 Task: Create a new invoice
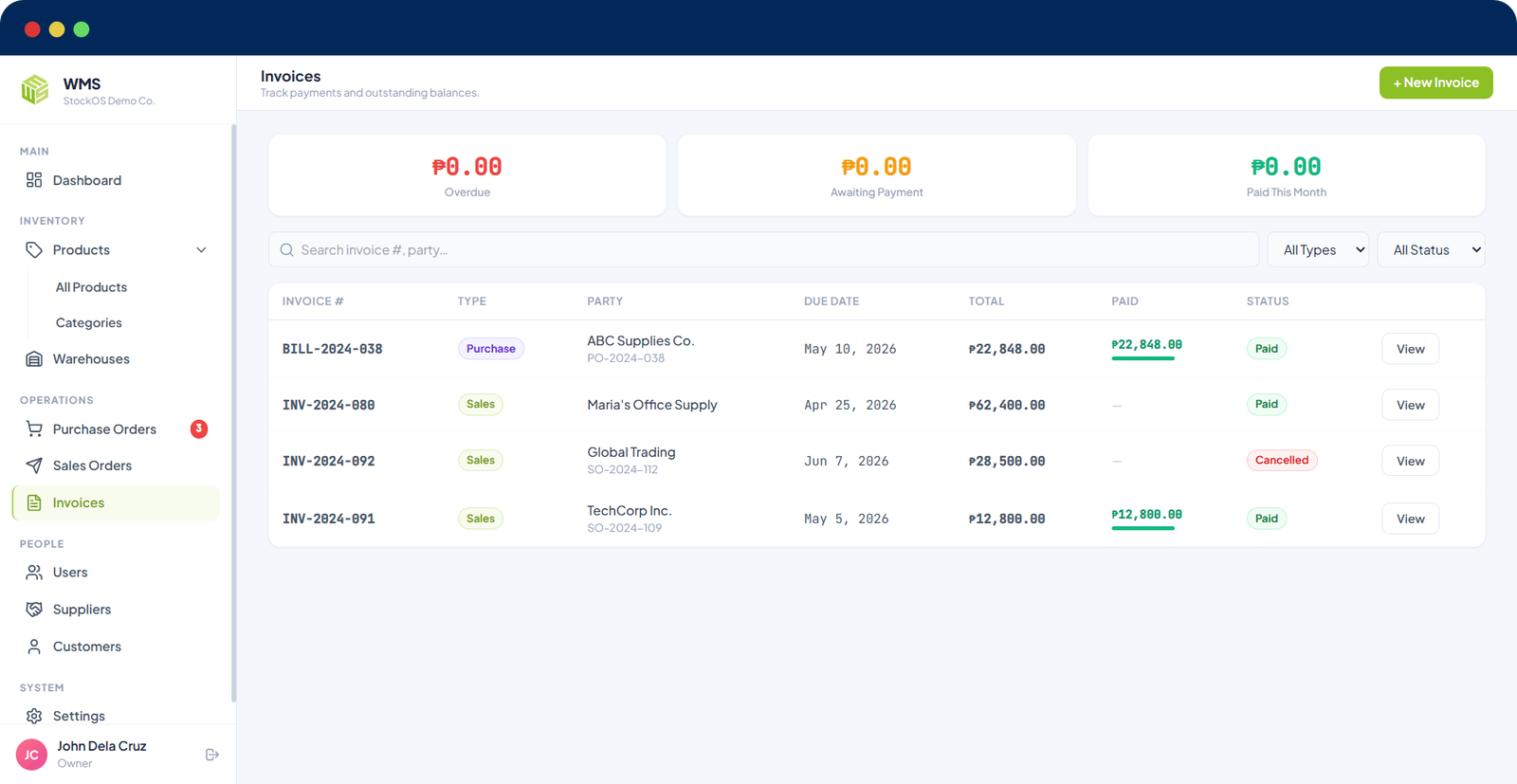pyautogui.click(x=1435, y=82)
